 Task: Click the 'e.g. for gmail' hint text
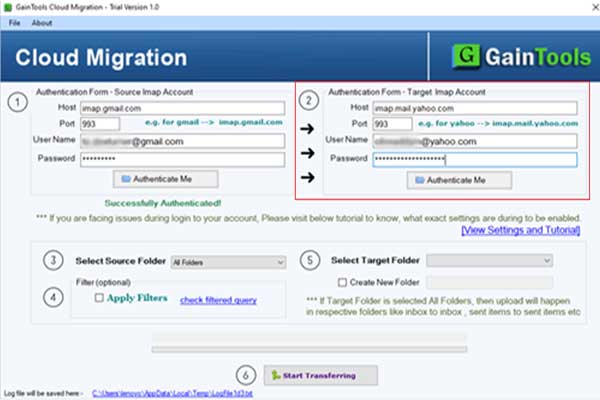tap(214, 122)
